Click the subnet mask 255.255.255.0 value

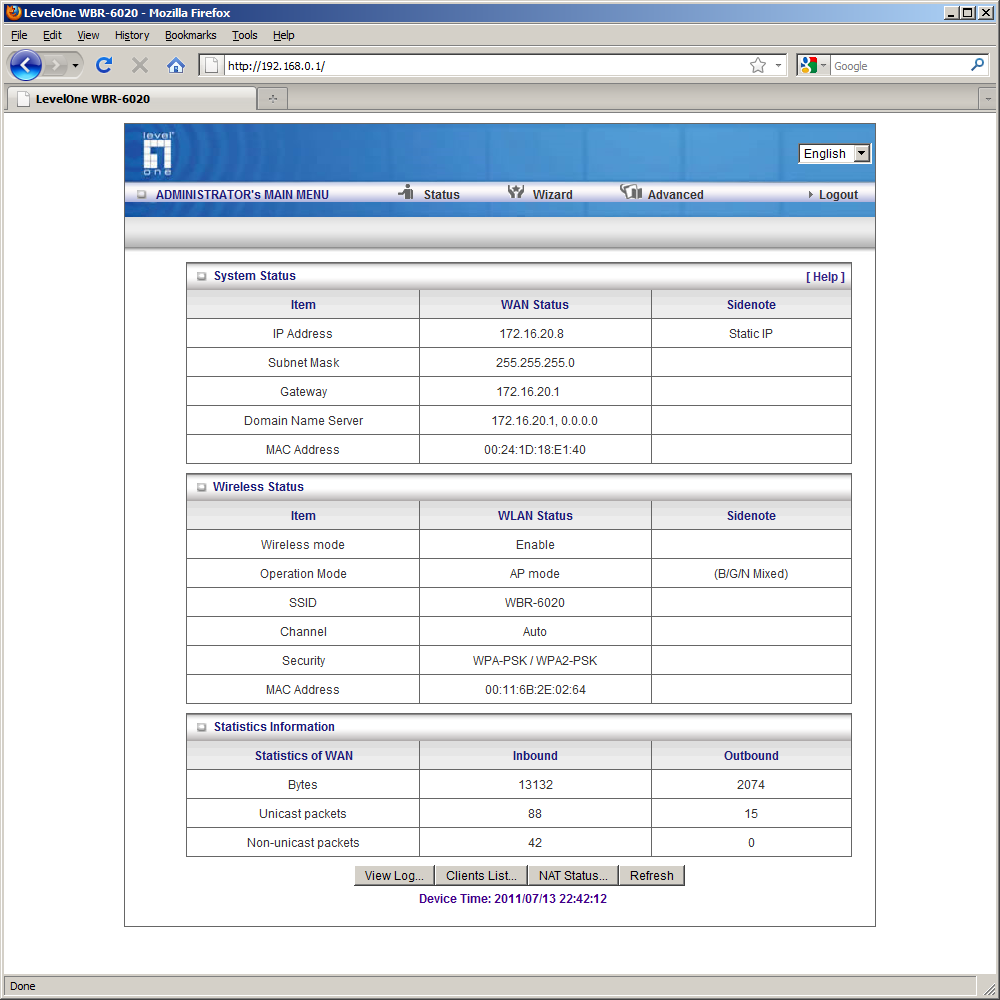point(535,363)
